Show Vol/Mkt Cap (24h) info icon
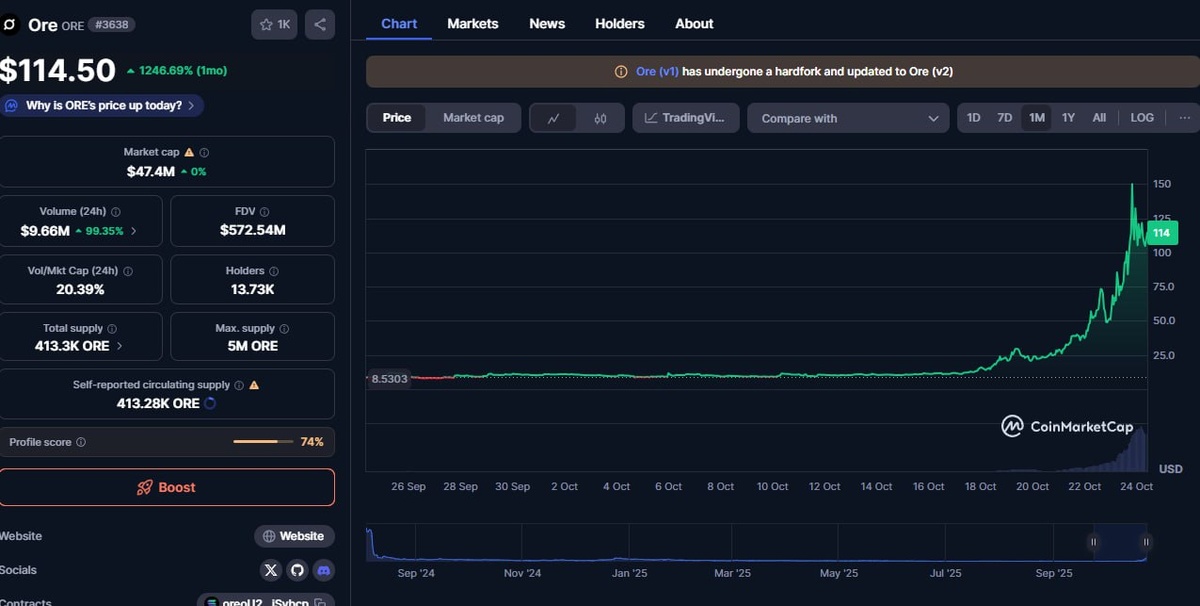 (127, 271)
